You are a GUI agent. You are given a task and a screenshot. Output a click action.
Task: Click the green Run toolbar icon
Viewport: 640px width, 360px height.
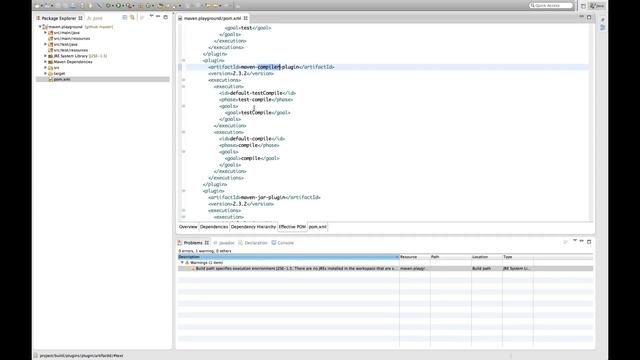tap(118, 6)
